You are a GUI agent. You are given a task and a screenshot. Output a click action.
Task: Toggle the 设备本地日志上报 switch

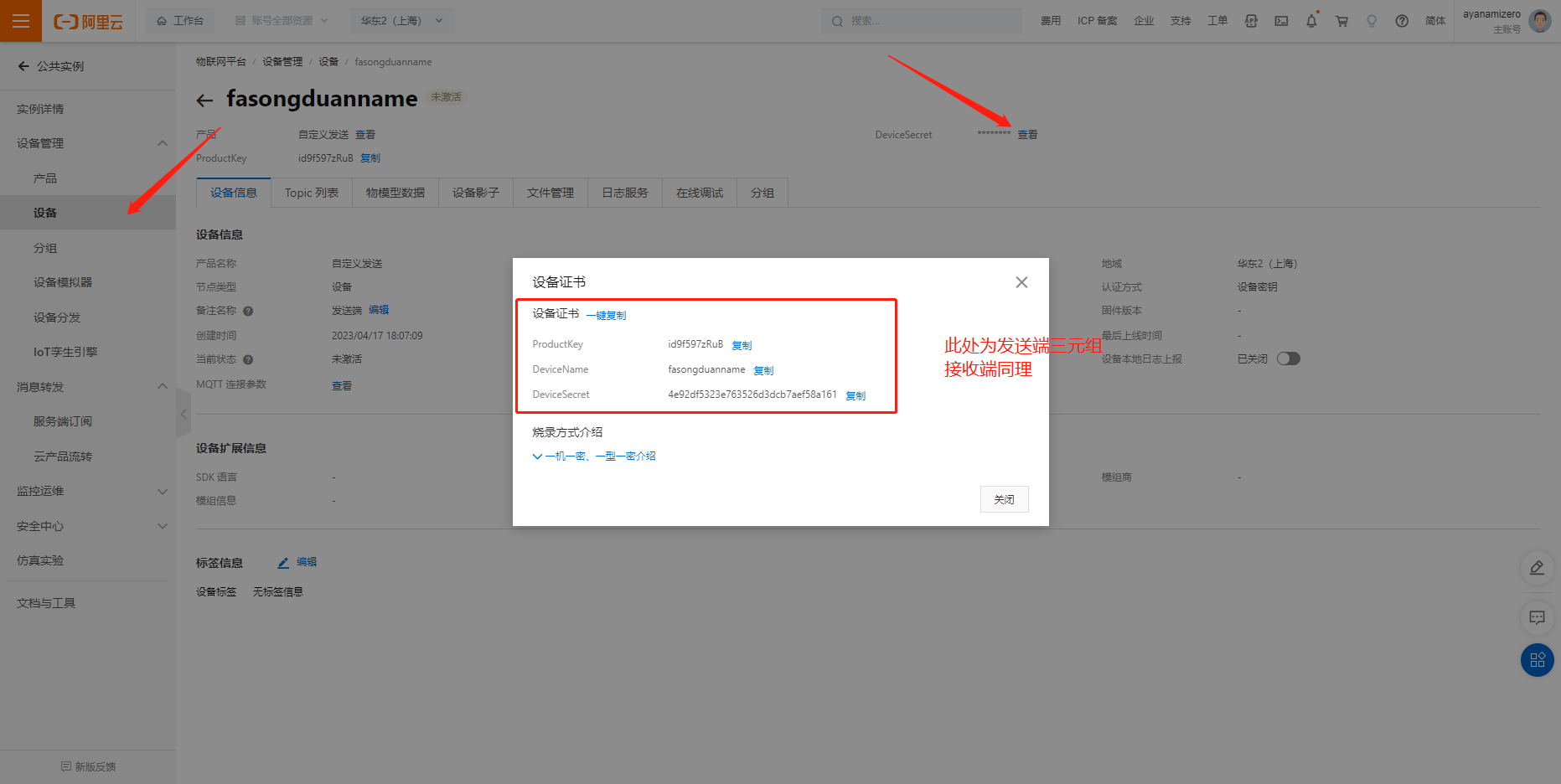coord(1288,358)
